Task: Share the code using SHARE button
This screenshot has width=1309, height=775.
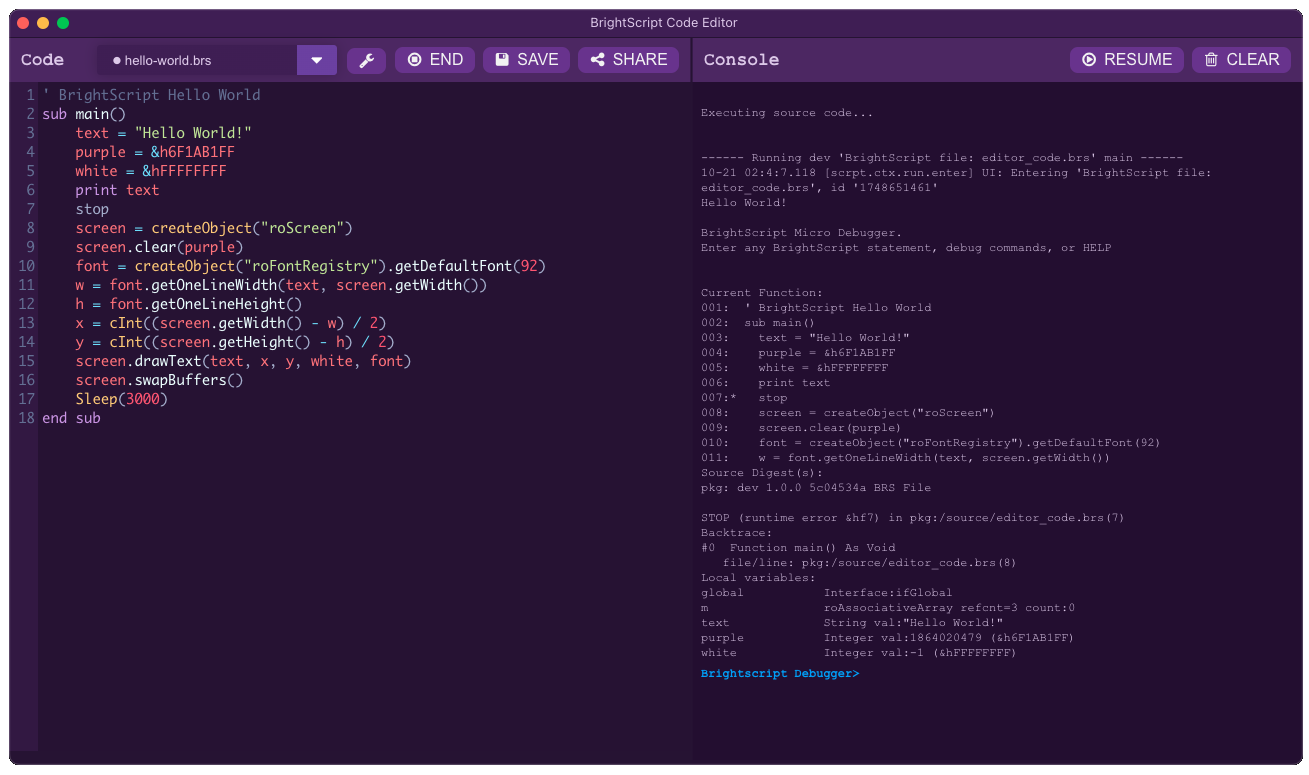Action: click(x=628, y=60)
